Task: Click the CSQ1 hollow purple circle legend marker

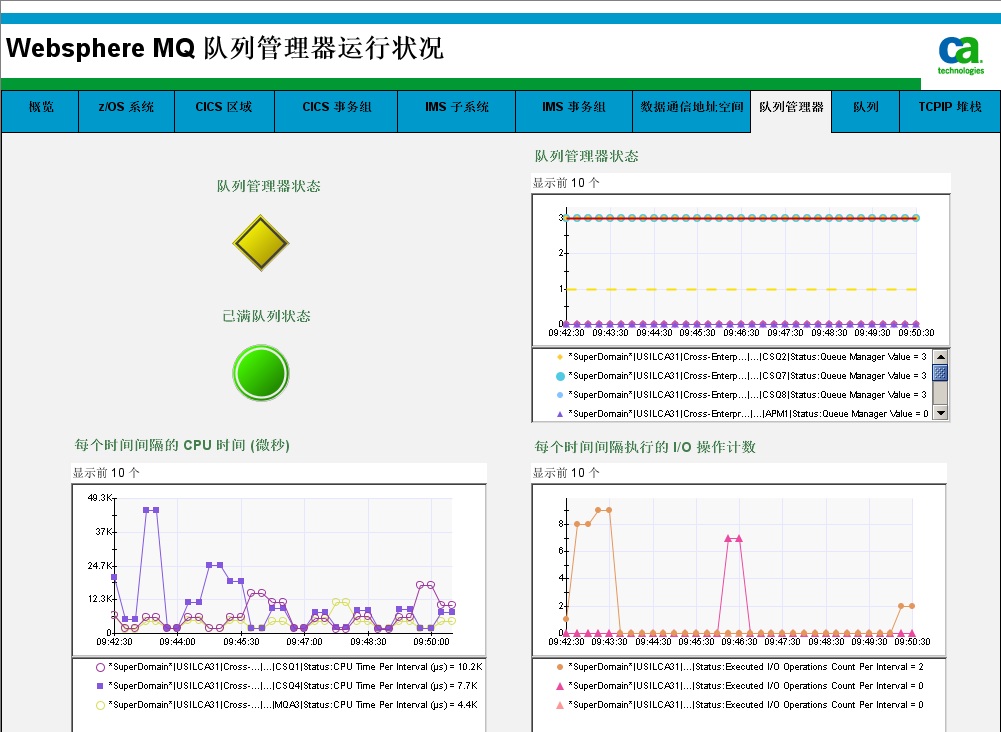Action: (100, 667)
